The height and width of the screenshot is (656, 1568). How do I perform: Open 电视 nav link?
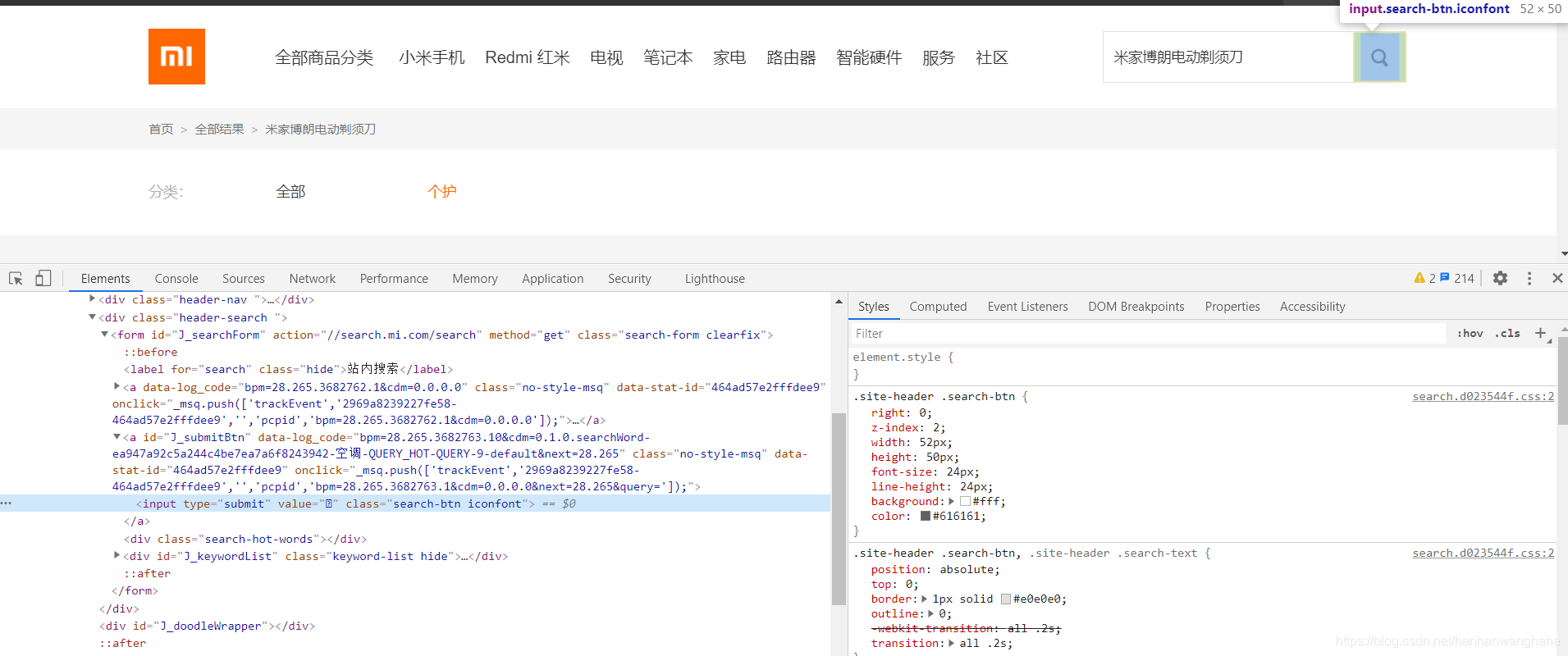(606, 57)
